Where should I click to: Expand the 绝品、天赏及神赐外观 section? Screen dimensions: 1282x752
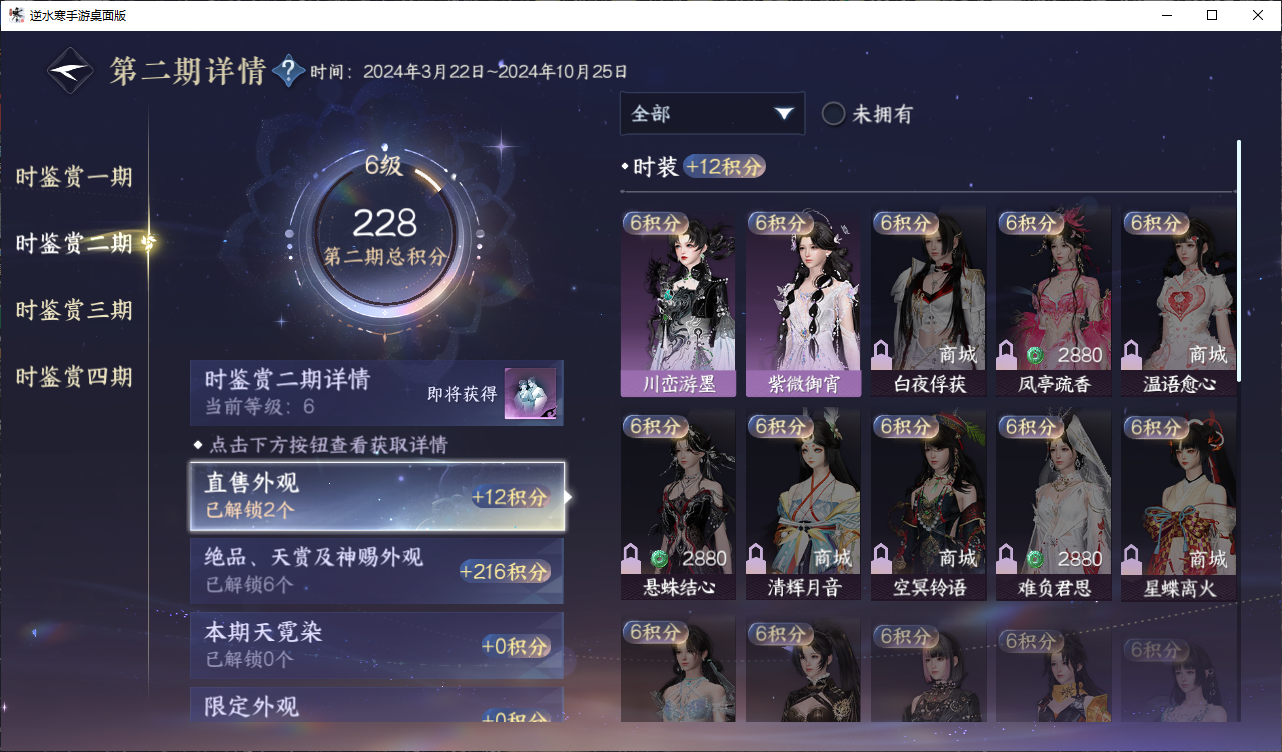(x=377, y=571)
